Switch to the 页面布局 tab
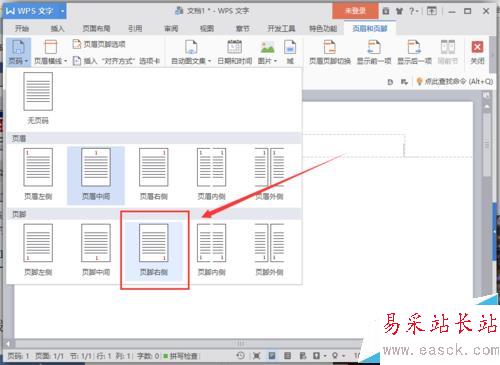 pos(96,29)
